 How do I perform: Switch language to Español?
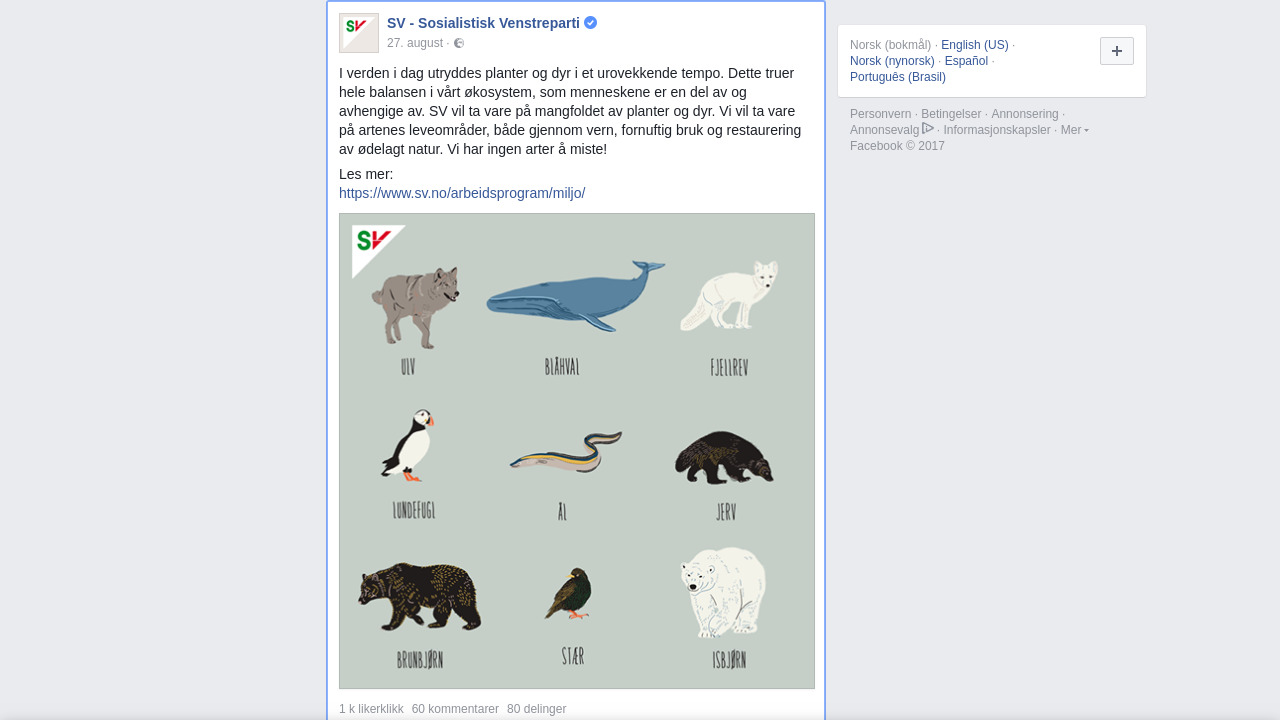tap(966, 61)
